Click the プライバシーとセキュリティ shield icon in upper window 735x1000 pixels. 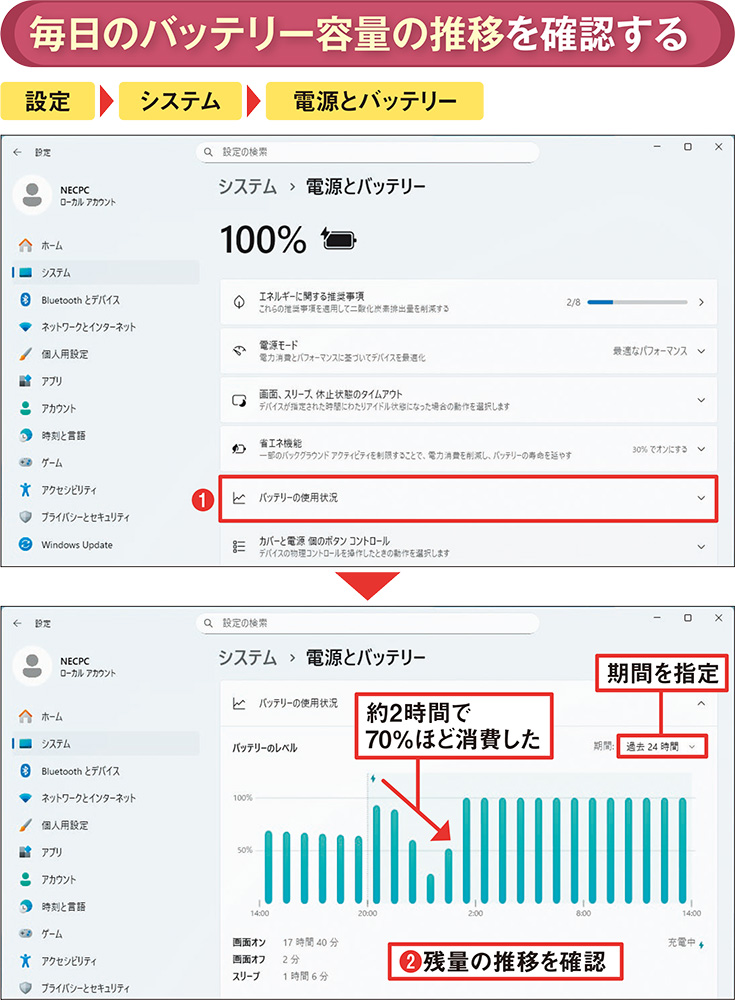[x=26, y=517]
